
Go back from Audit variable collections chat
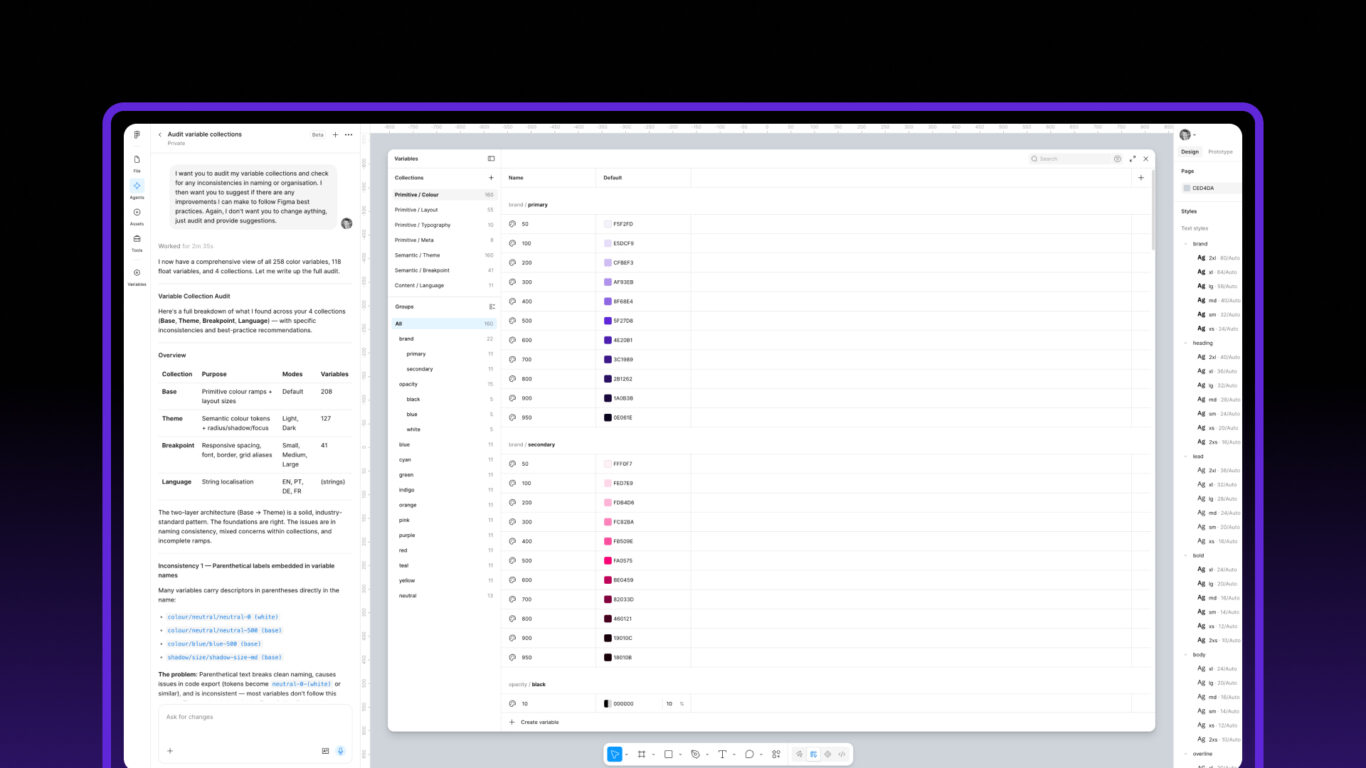[x=160, y=134]
